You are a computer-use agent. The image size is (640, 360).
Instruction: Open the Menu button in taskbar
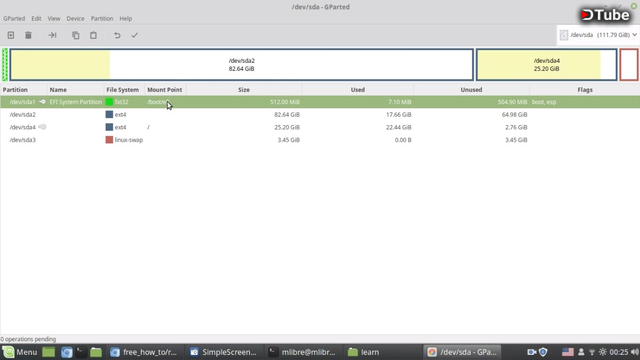tap(20, 352)
